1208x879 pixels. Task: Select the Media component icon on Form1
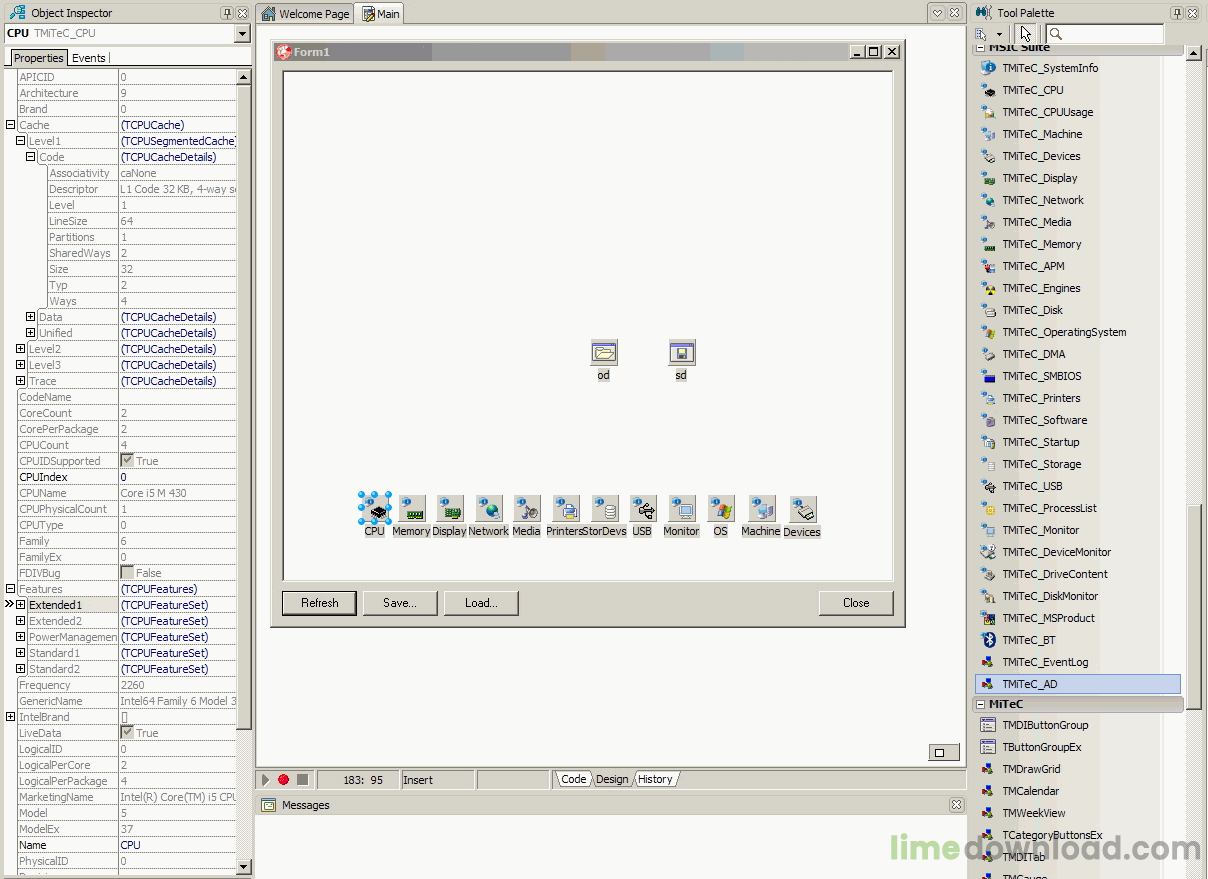(527, 509)
